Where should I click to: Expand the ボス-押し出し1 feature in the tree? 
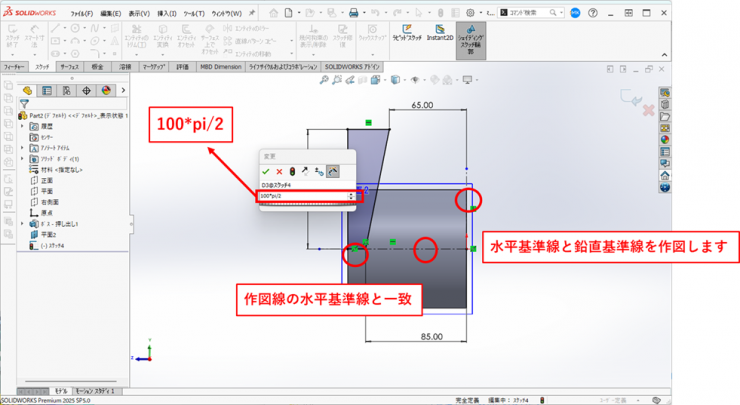(22, 223)
